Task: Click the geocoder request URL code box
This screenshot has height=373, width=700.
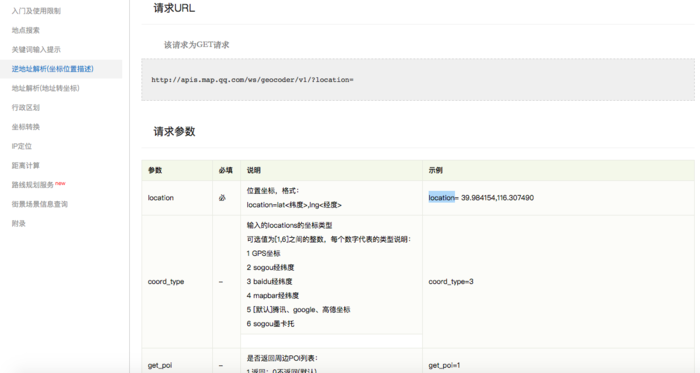Action: [418, 79]
